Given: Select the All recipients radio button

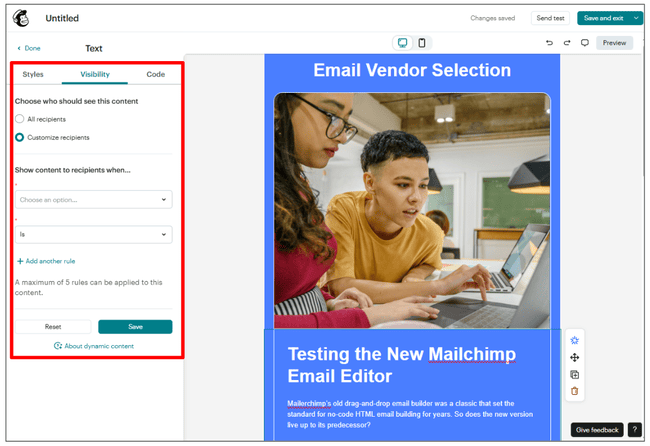Looking at the screenshot, I should point(19,119).
